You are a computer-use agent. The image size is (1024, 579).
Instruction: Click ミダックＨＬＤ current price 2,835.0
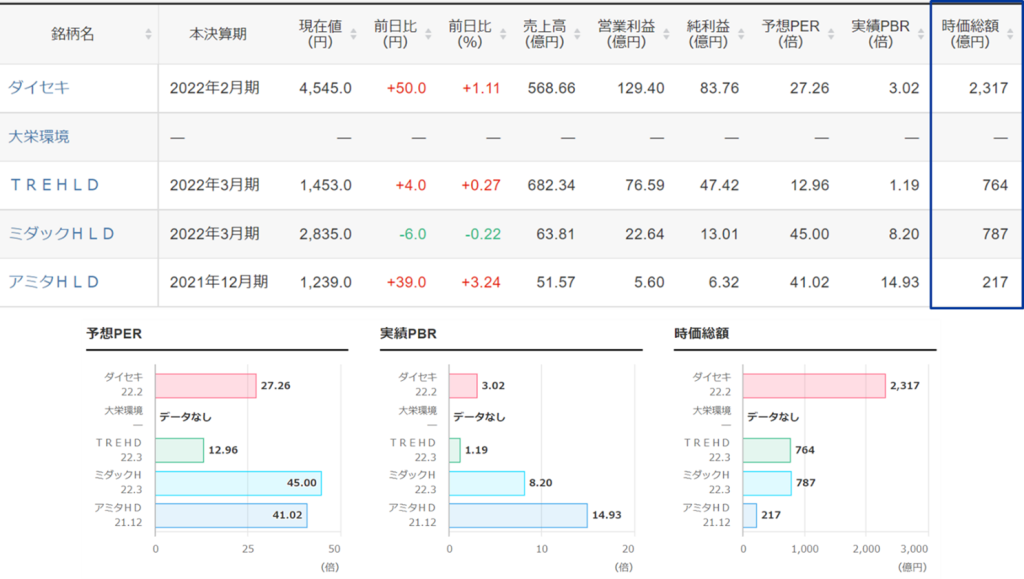325,234
